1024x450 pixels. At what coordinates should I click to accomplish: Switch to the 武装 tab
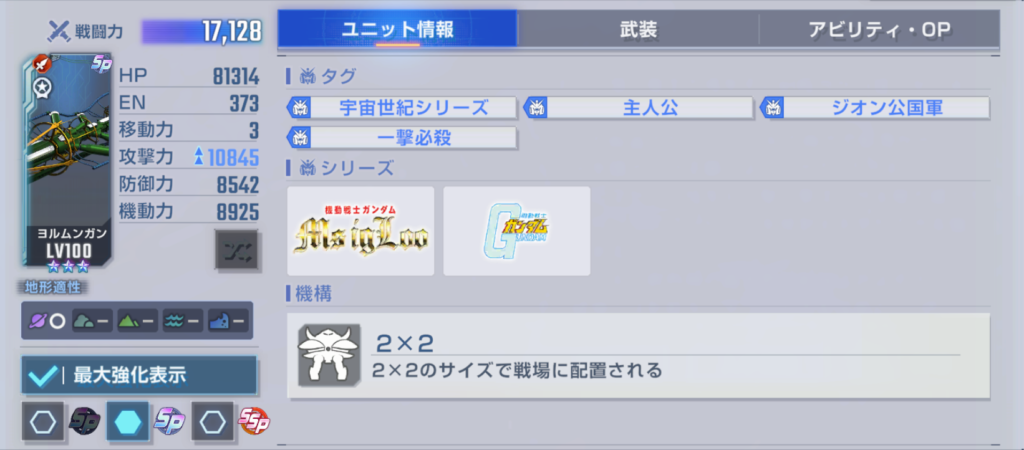[x=638, y=29]
